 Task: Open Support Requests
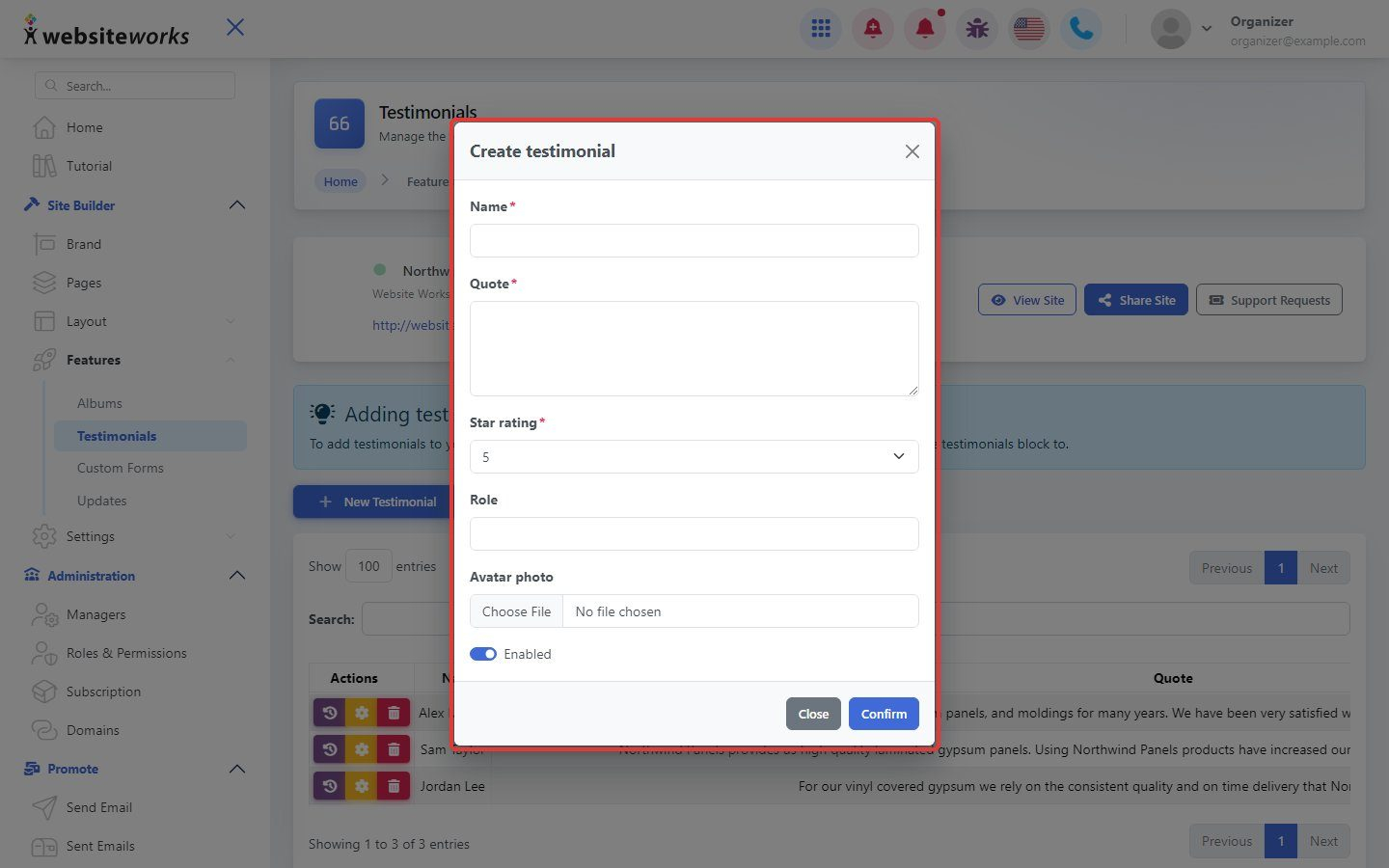(x=1269, y=300)
